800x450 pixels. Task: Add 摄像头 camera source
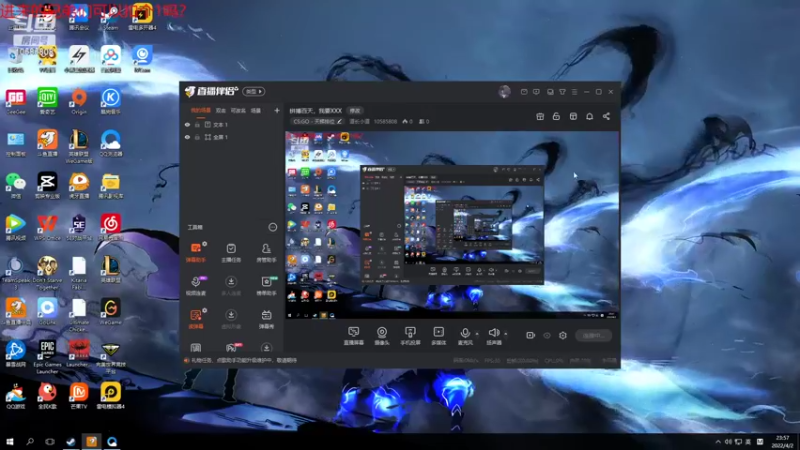(382, 336)
